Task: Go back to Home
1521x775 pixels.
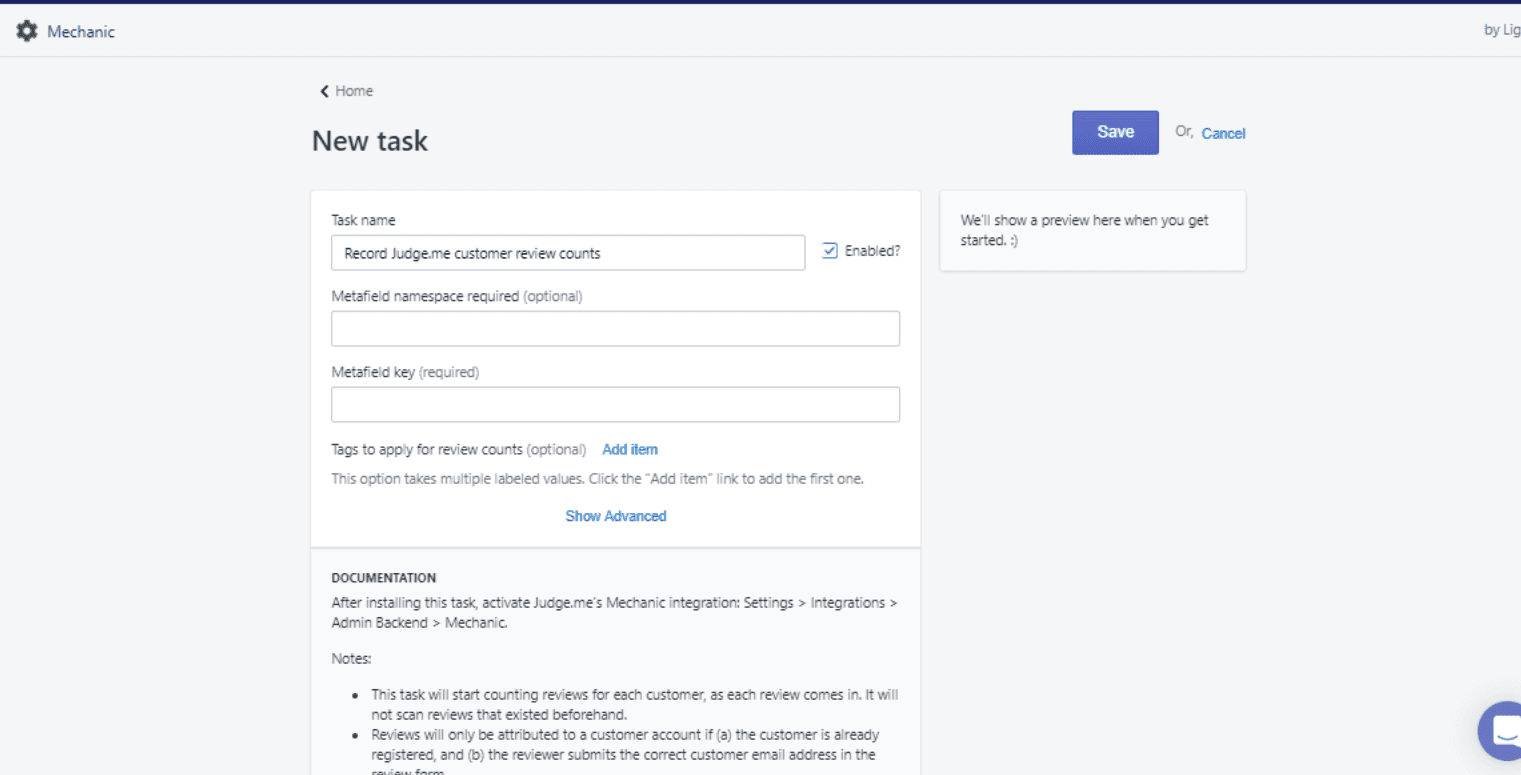Action: click(353, 91)
